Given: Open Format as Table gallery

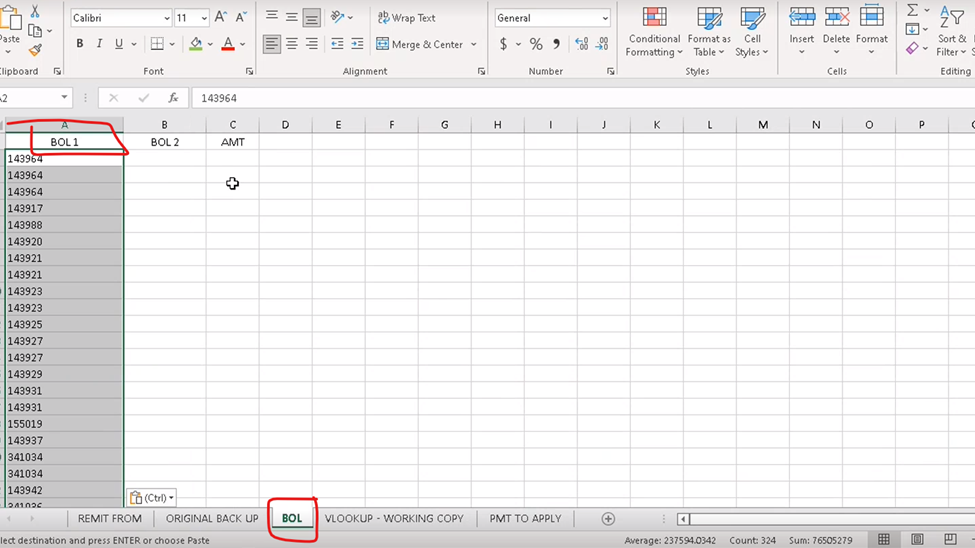Looking at the screenshot, I should [709, 32].
